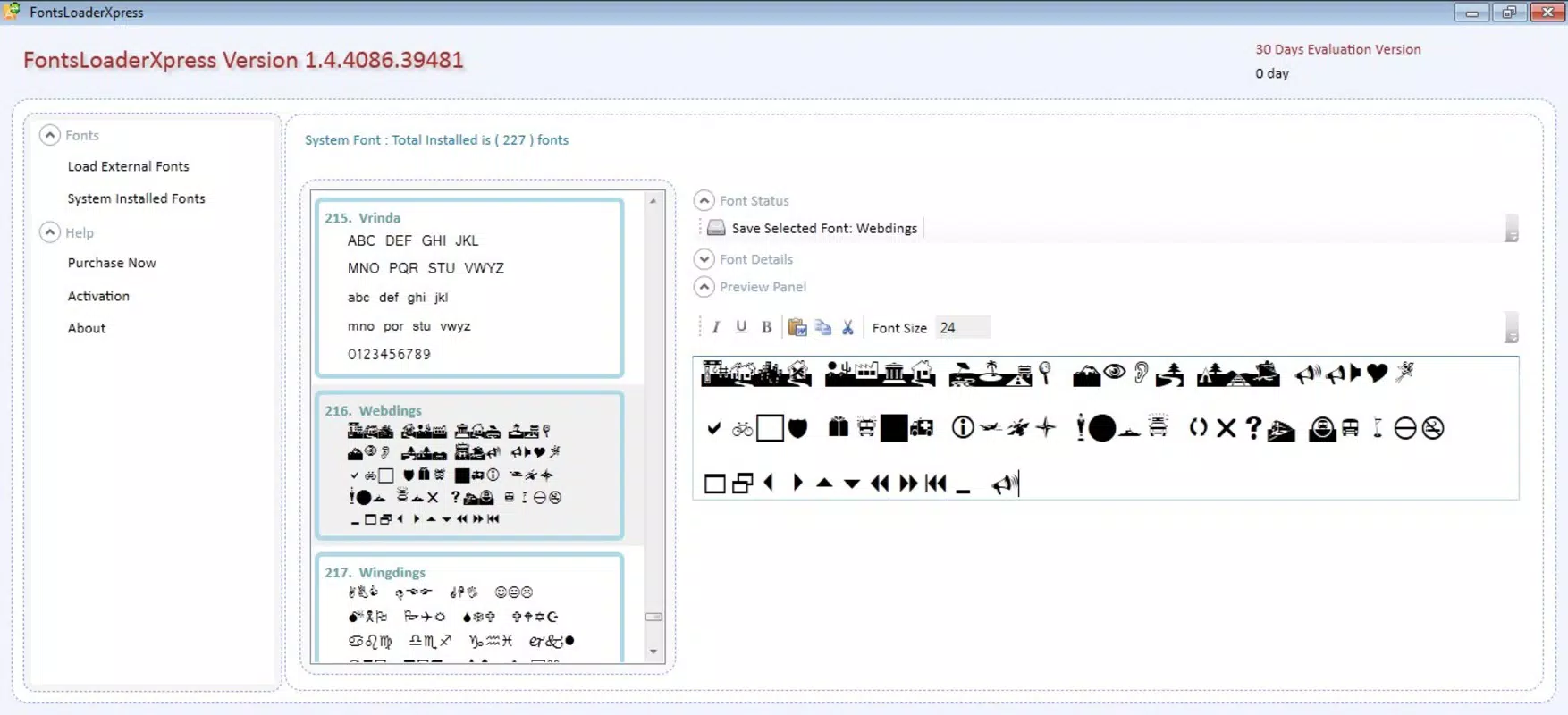This screenshot has height=715, width=1568.
Task: Select the 216. Webdings font card
Action: click(x=469, y=466)
